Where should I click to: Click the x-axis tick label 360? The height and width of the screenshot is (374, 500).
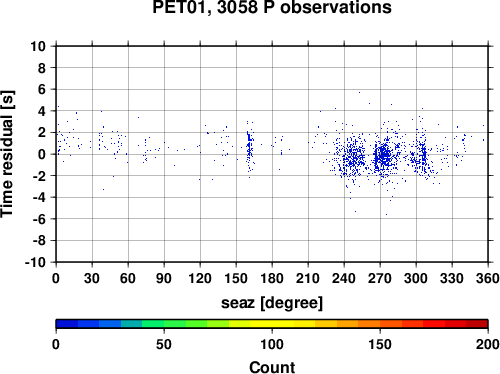coord(488,278)
